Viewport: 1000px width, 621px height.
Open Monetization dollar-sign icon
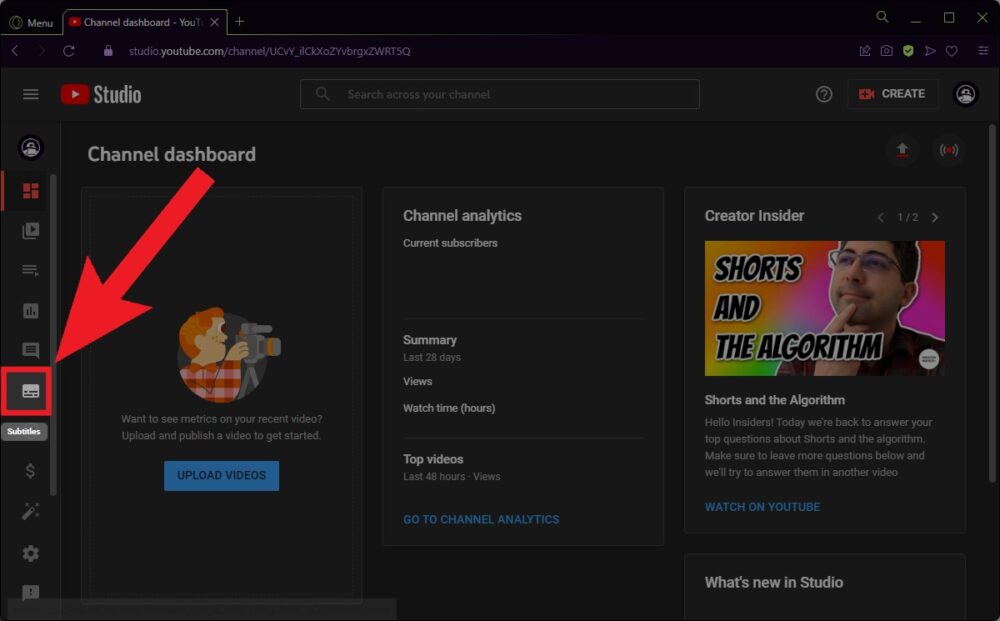point(30,471)
